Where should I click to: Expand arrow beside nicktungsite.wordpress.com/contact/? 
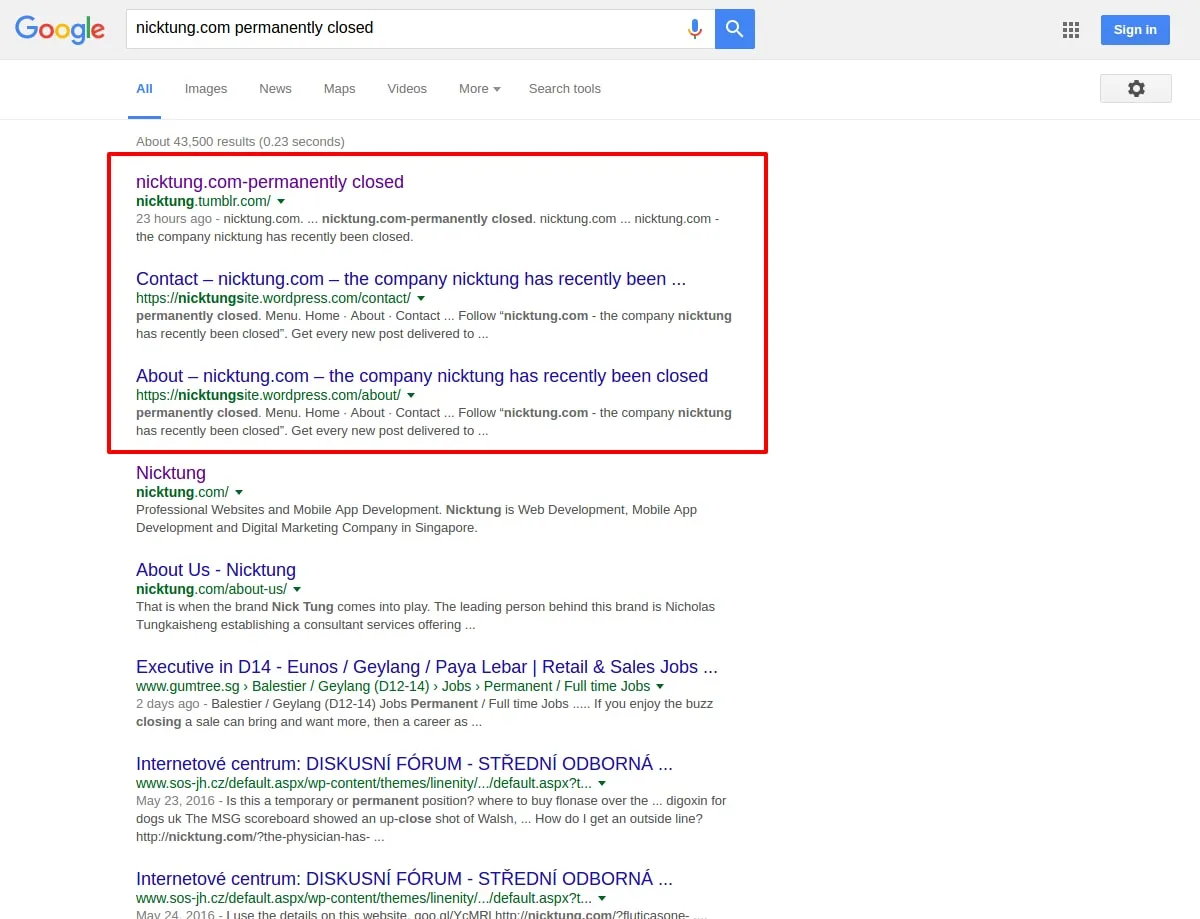pos(421,299)
